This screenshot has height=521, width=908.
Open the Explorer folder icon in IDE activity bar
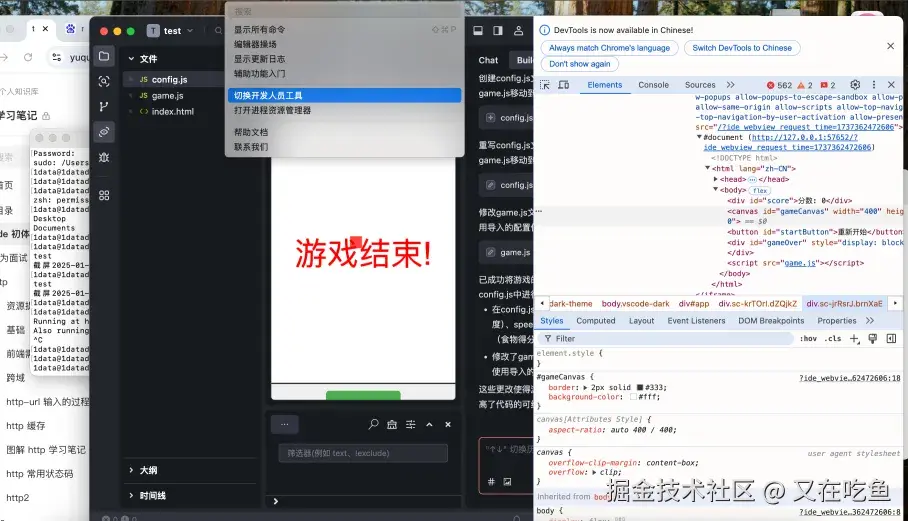click(x=104, y=56)
